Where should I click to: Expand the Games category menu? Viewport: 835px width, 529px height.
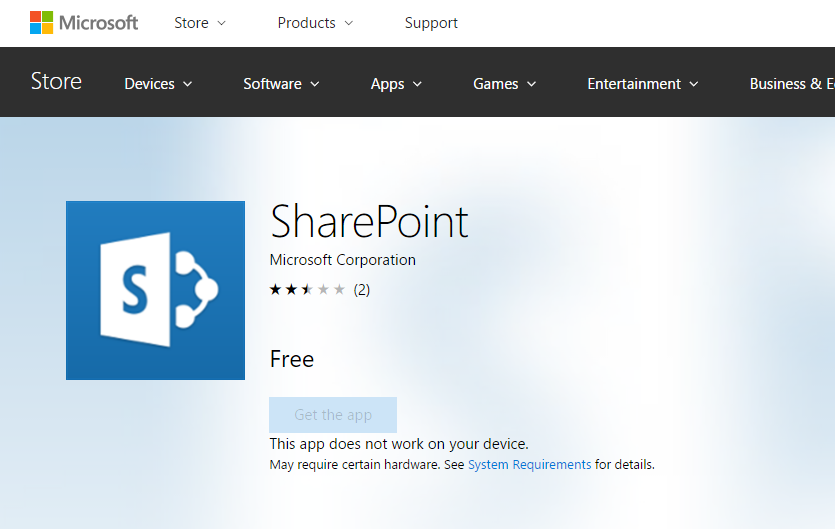pos(504,84)
